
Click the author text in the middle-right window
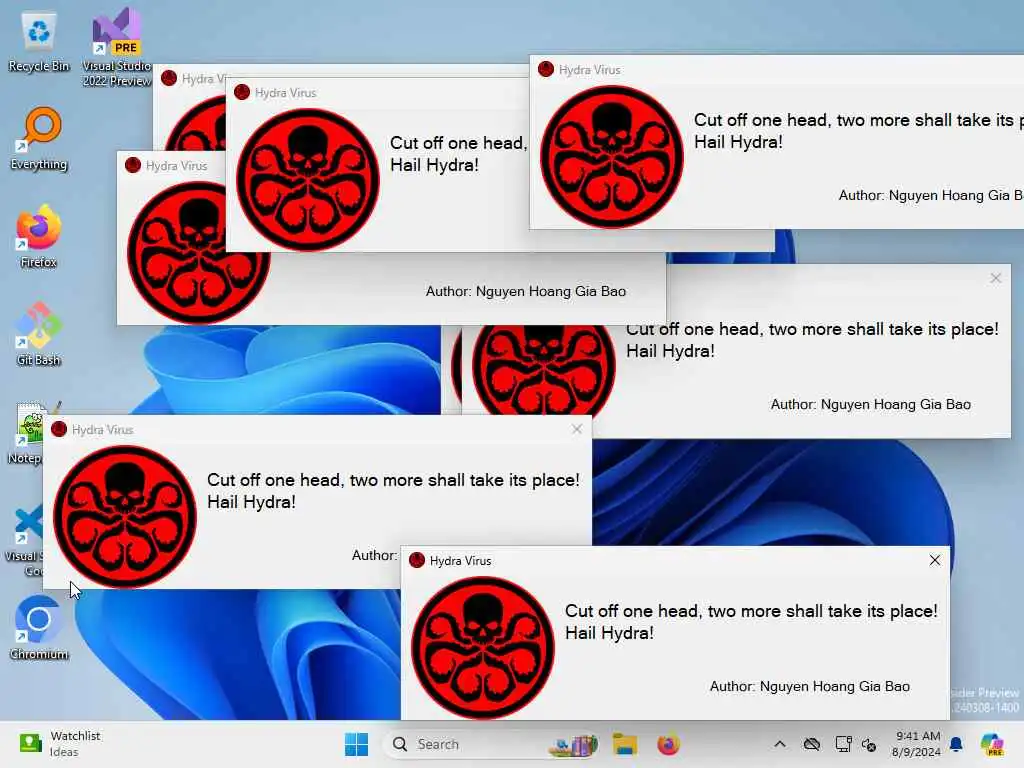[871, 404]
